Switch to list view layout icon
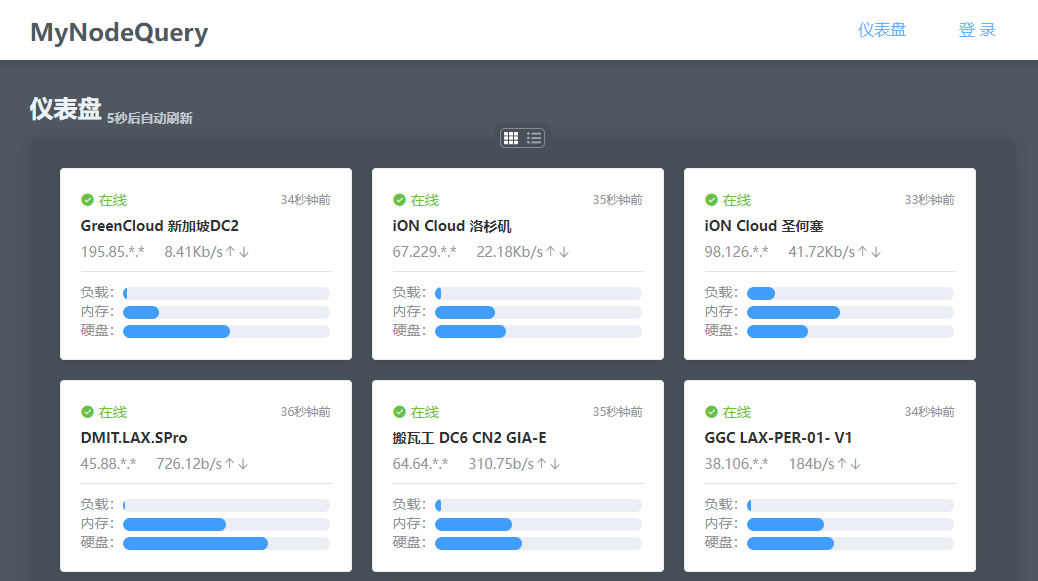Image resolution: width=1038 pixels, height=581 pixels. click(x=535, y=138)
